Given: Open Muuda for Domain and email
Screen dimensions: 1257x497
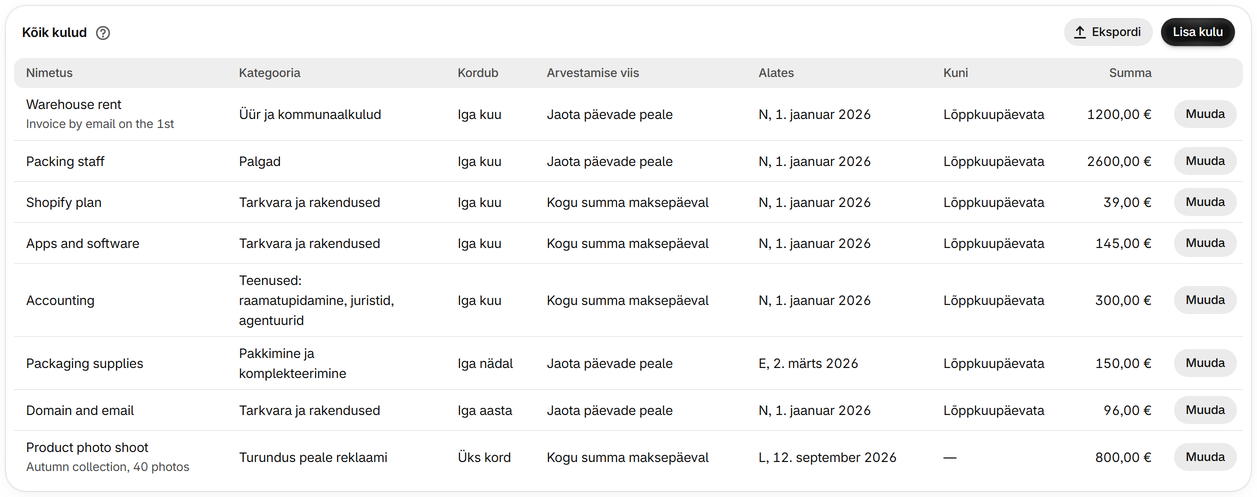Looking at the screenshot, I should tap(1205, 410).
